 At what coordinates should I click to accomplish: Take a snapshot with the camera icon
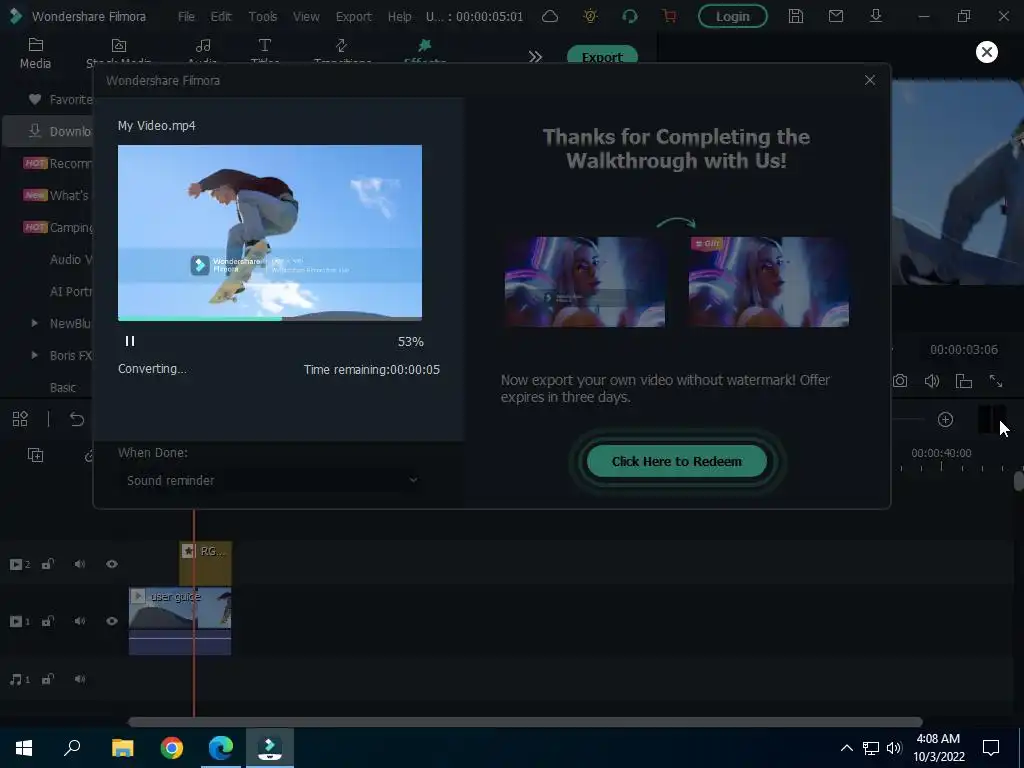[x=900, y=381]
